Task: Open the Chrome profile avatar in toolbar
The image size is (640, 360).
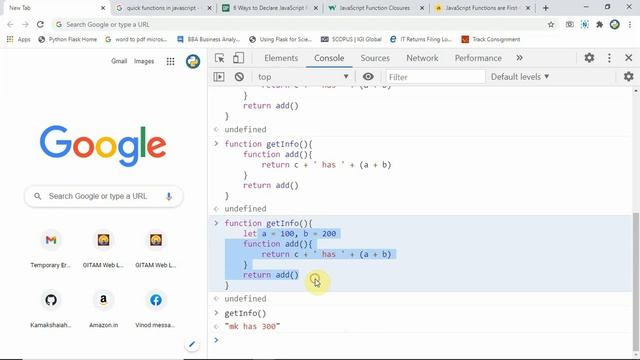Action: point(615,24)
